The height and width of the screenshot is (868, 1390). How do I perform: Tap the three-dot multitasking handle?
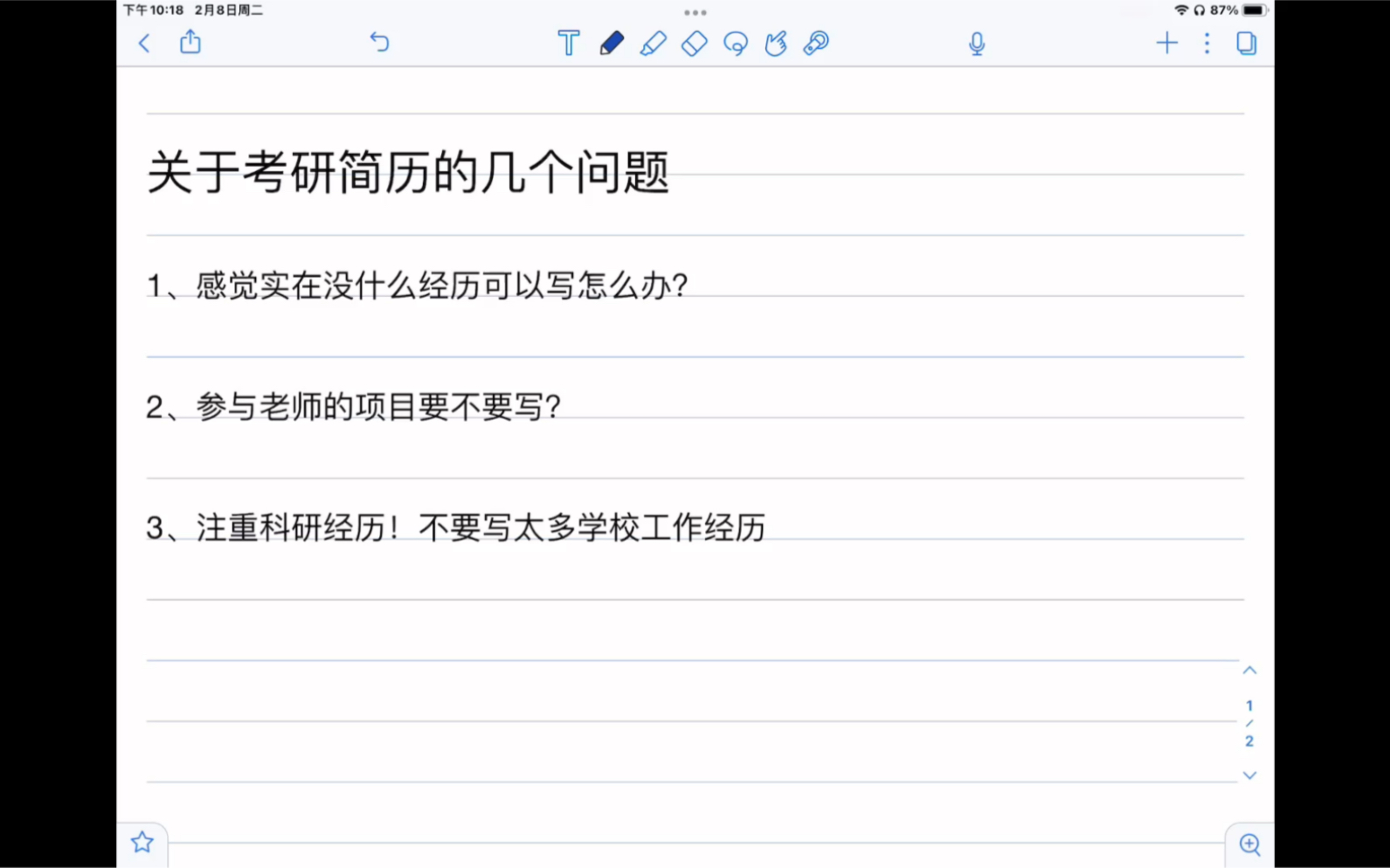[695, 12]
